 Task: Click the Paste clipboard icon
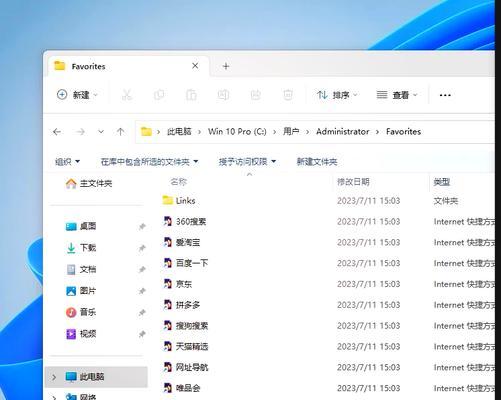(x=191, y=95)
